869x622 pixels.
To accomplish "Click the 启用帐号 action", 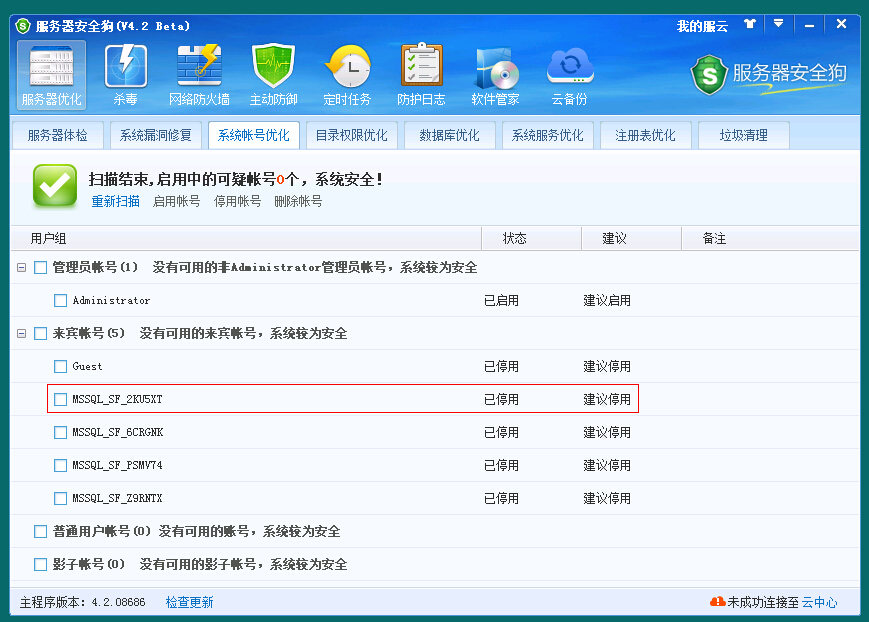I will pyautogui.click(x=176, y=201).
